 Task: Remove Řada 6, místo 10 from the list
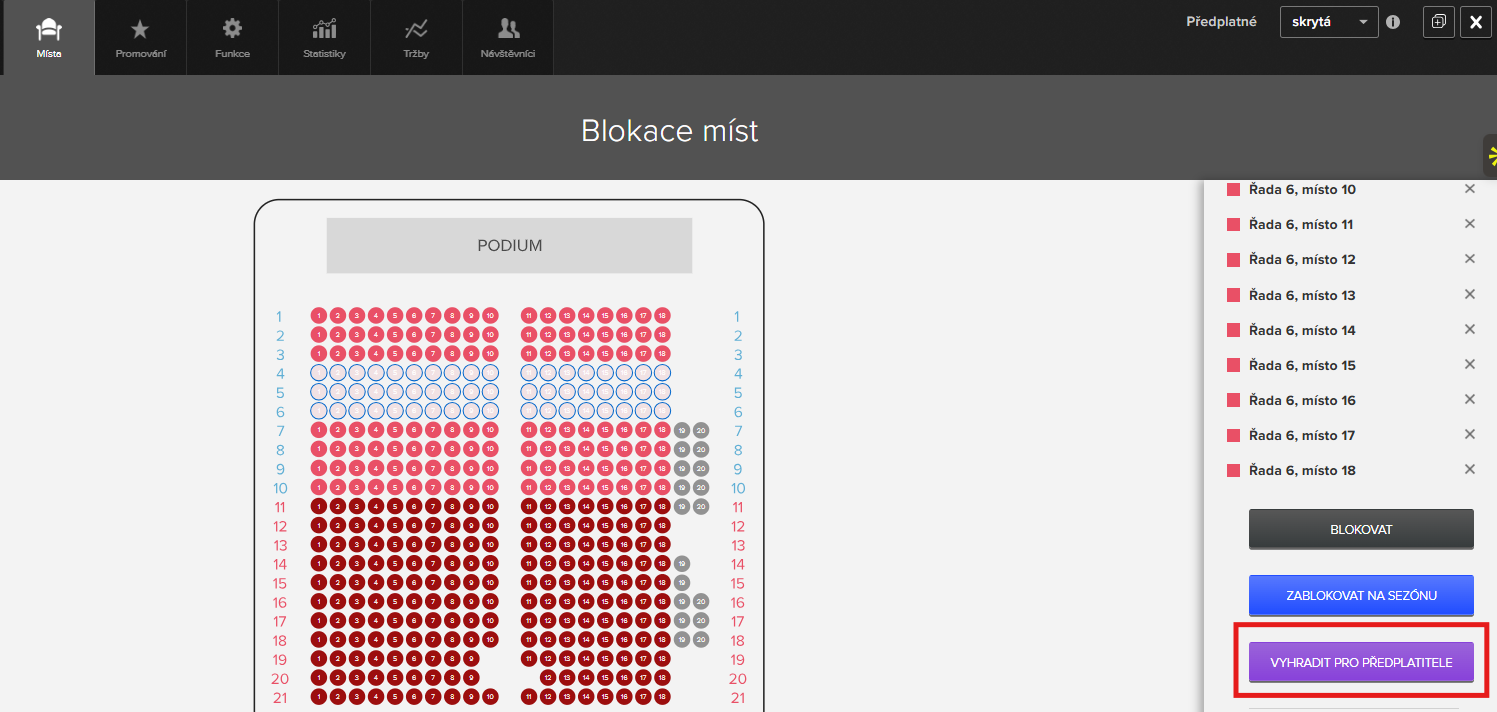coord(1470,188)
